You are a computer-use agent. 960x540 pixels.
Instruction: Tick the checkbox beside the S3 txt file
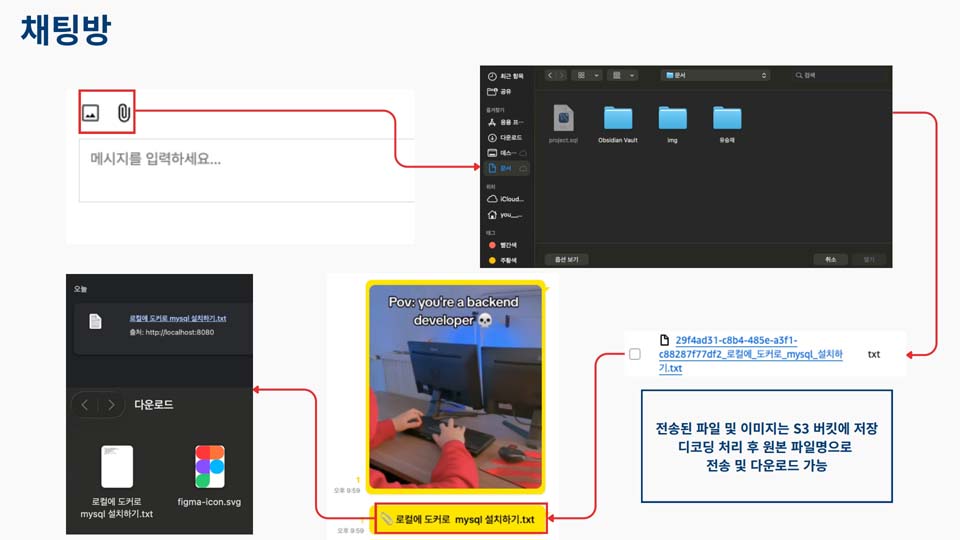click(x=635, y=354)
